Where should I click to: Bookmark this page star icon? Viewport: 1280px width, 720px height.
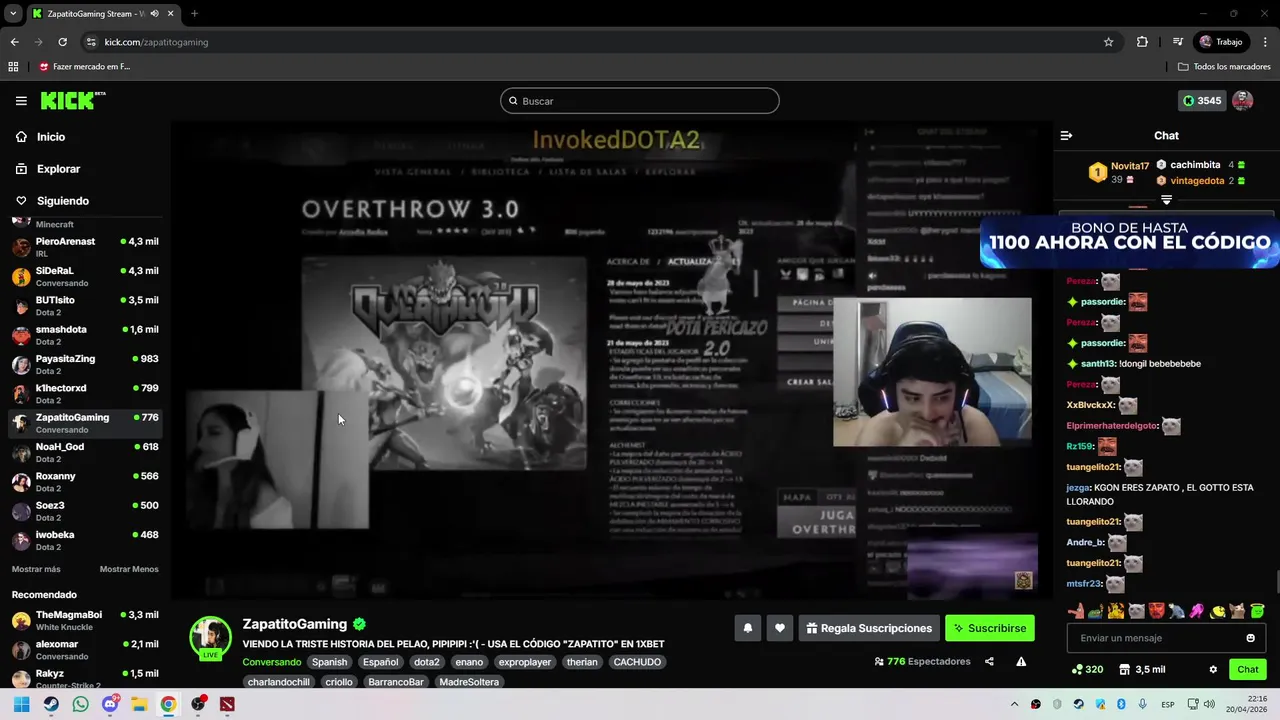coord(1108,42)
